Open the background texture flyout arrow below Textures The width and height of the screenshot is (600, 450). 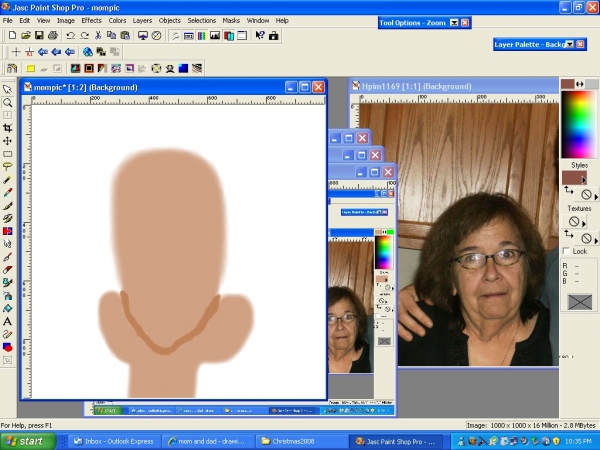596,240
